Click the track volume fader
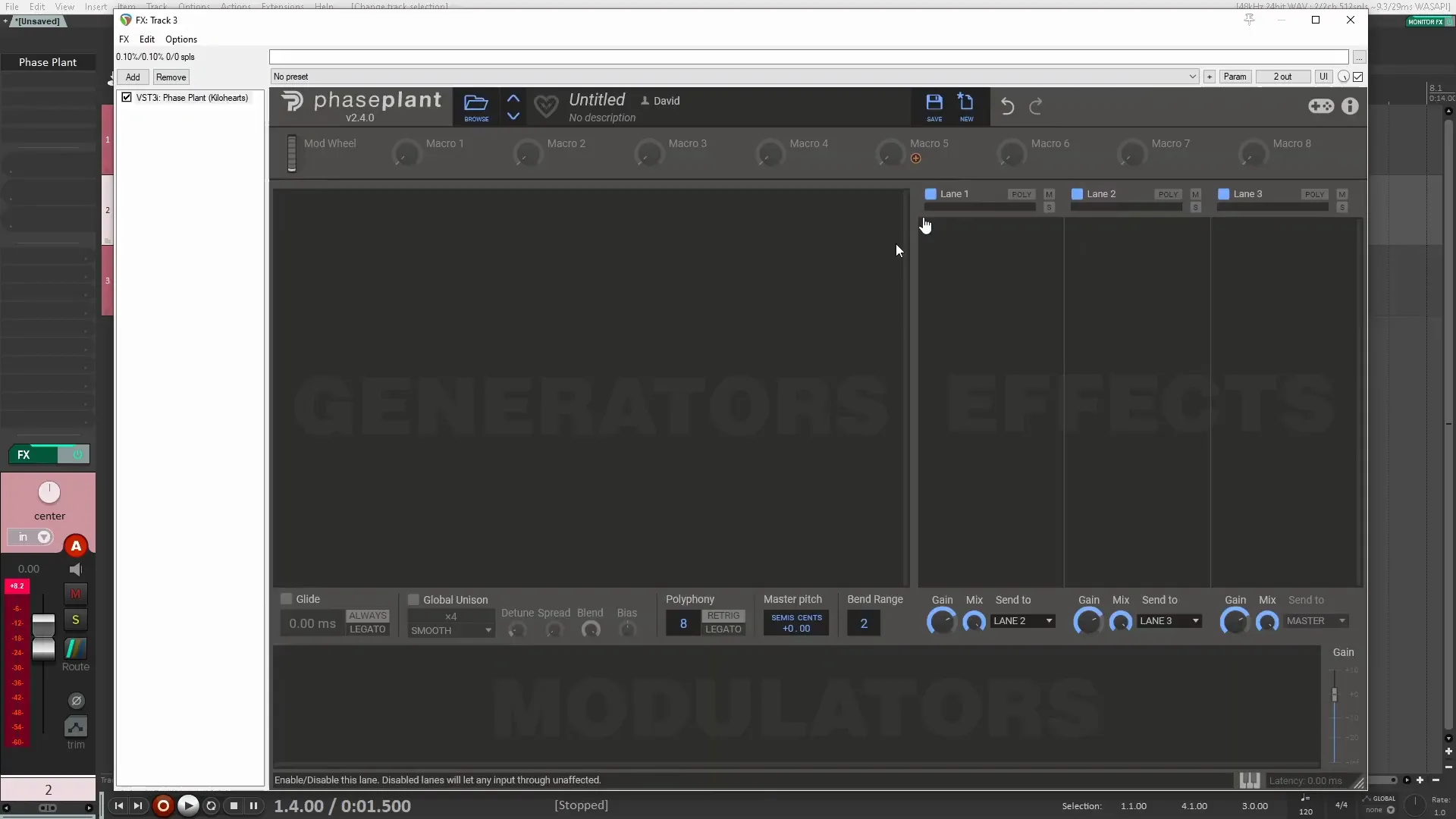 43,637
